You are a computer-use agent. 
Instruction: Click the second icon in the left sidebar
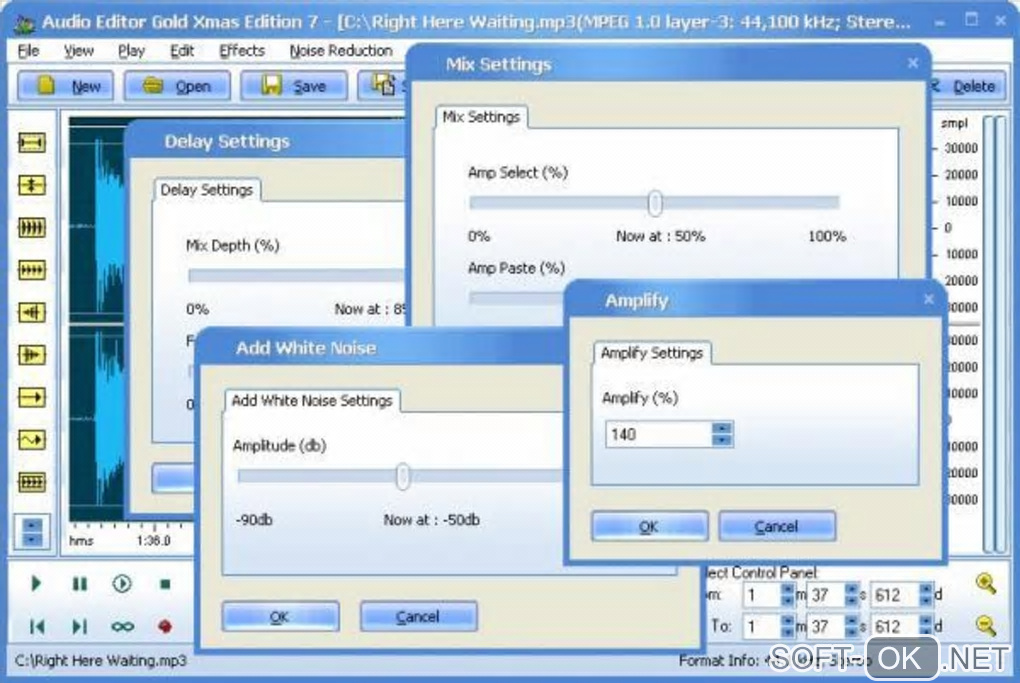click(31, 185)
